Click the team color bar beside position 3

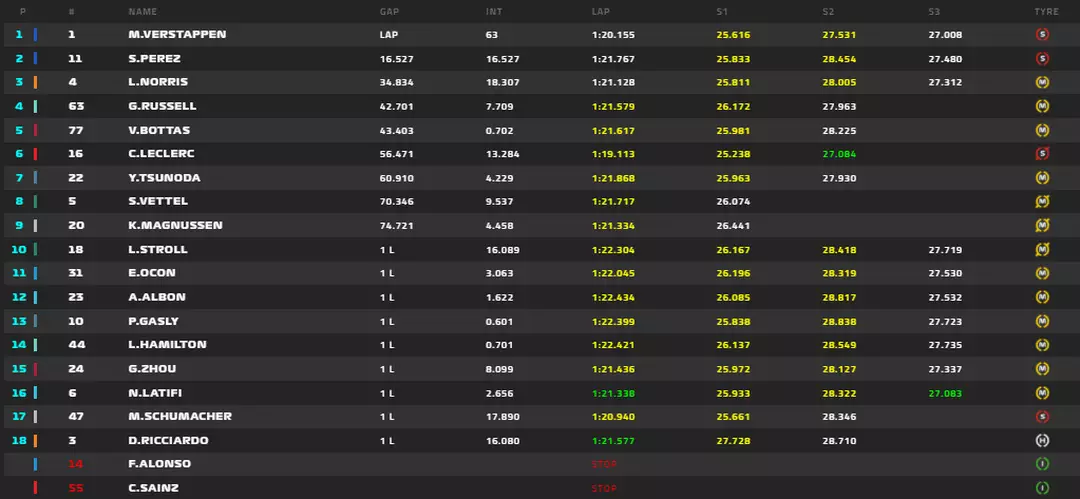[35, 82]
